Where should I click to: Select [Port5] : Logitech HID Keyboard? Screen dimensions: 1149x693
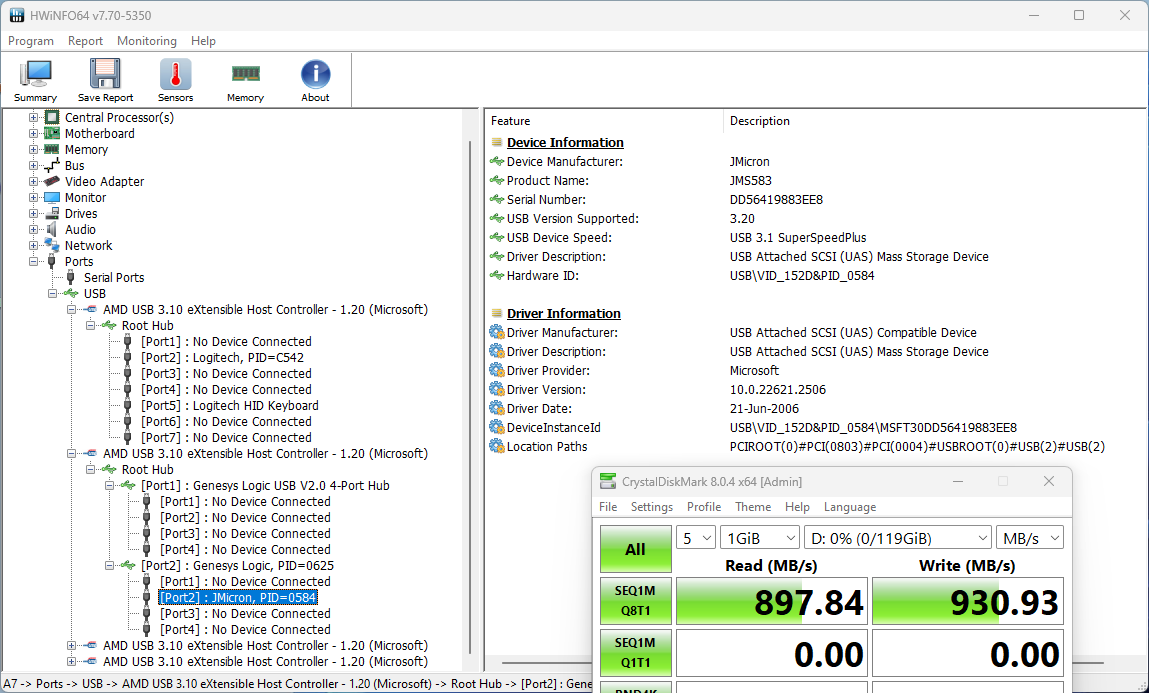point(229,406)
